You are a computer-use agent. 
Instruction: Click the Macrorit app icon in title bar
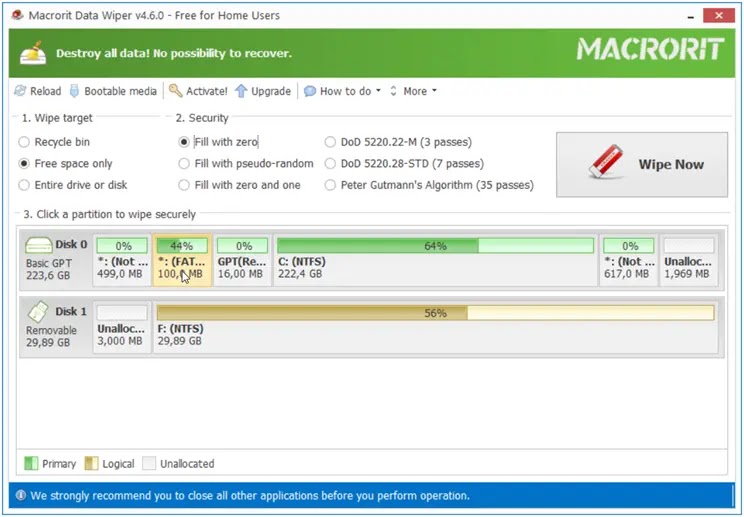17,15
